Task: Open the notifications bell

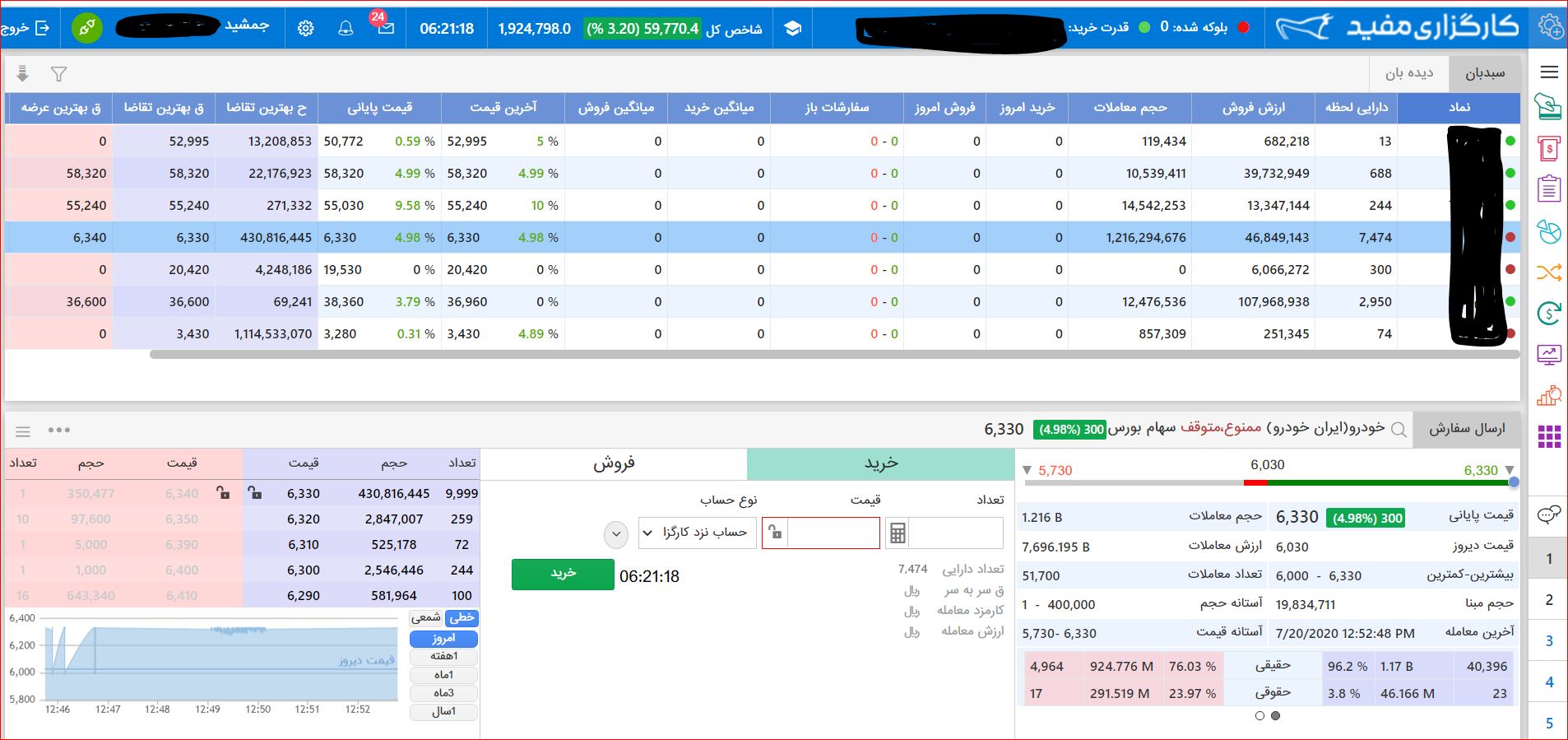Action: 346,28
